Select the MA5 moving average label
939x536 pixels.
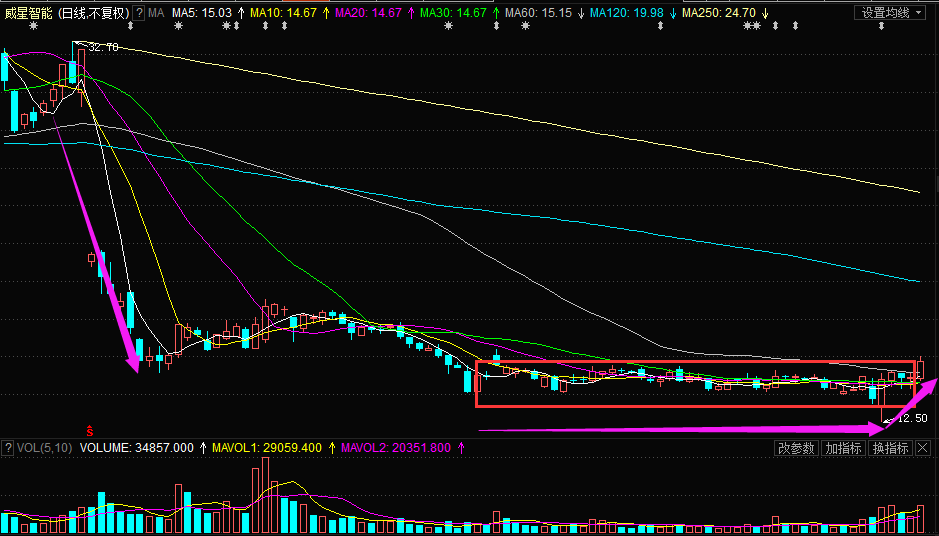[201, 13]
